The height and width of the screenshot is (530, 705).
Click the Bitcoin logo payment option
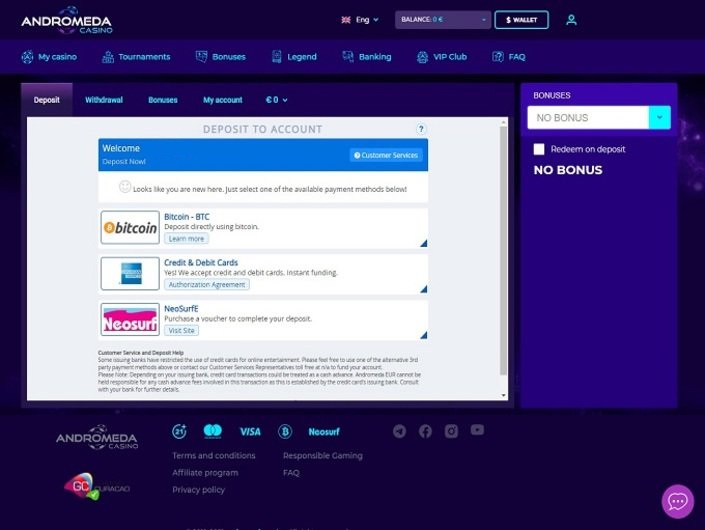[130, 228]
